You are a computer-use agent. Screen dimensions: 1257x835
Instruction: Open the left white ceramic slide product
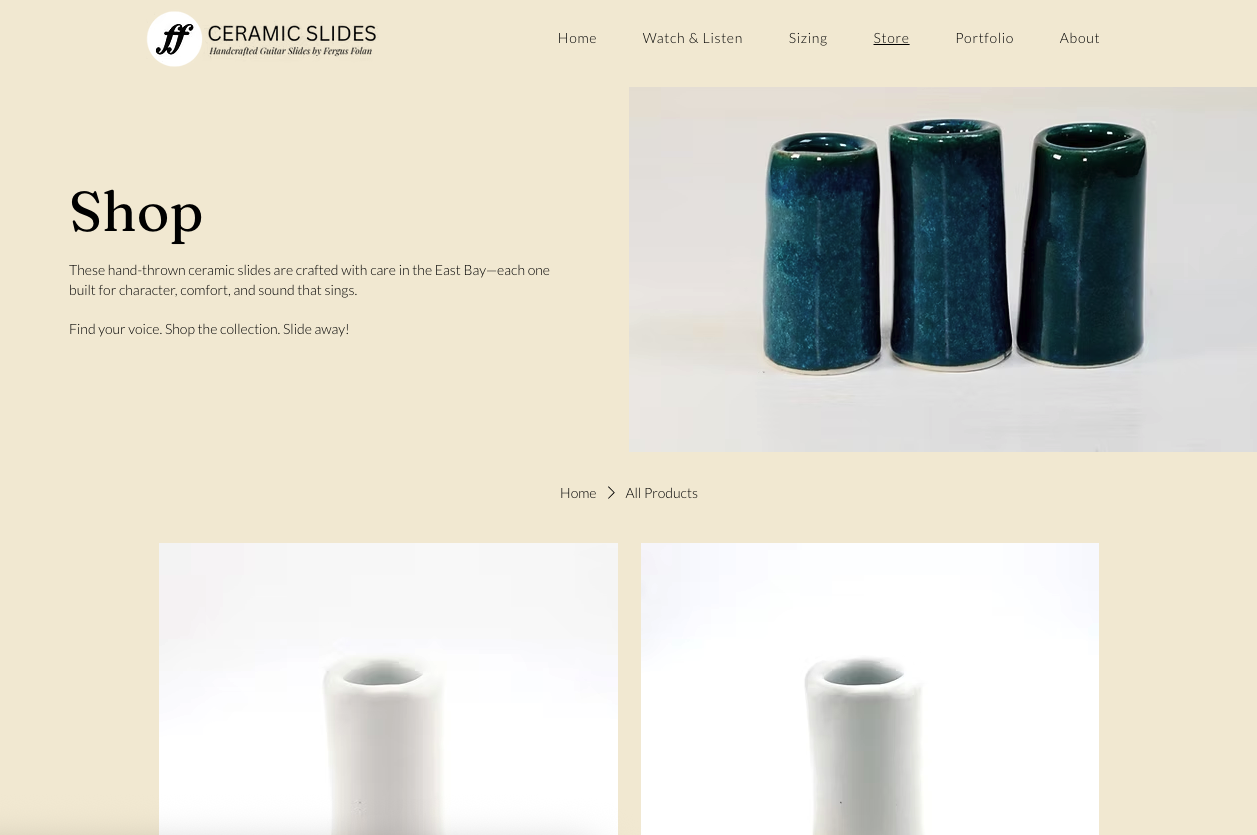(x=388, y=689)
